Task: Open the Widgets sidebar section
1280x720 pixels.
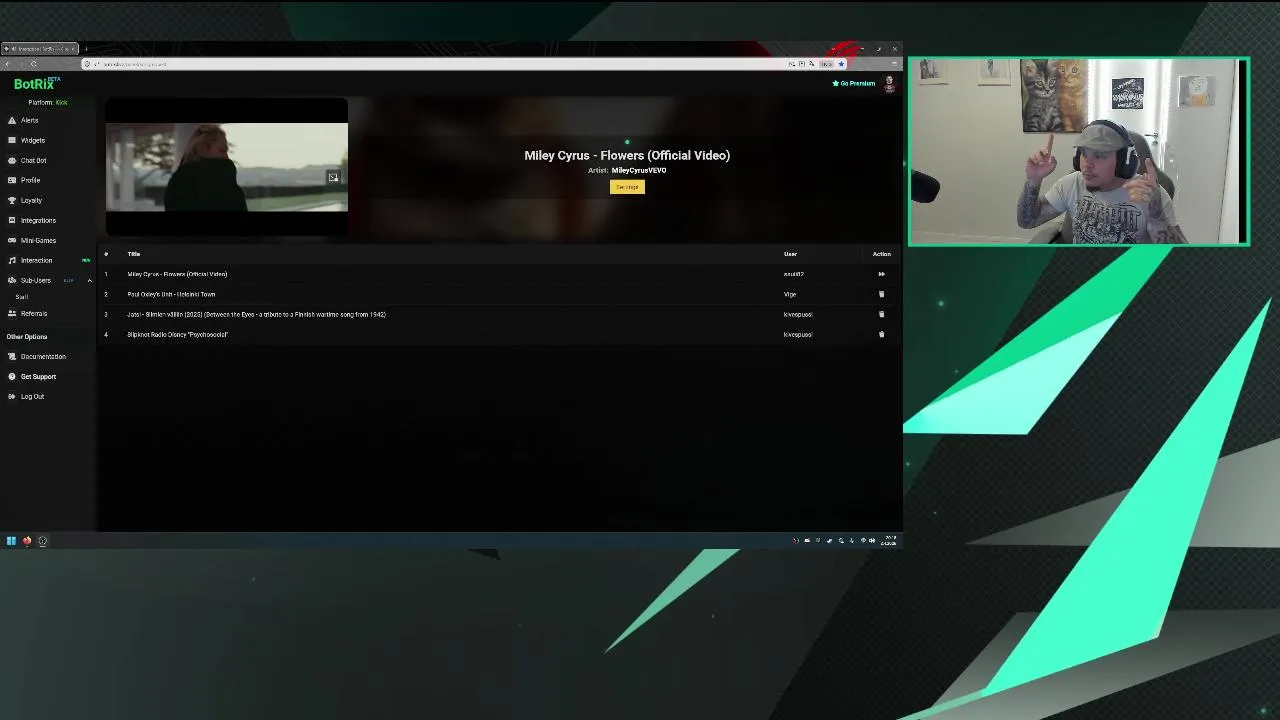Action: coord(33,140)
